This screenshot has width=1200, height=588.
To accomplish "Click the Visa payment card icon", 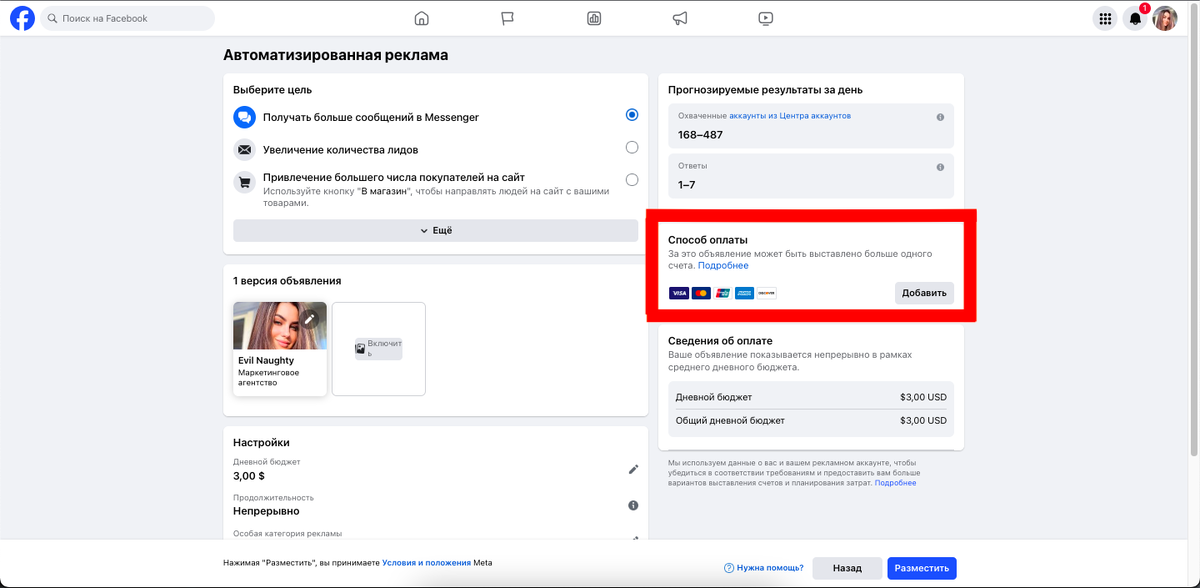I will [676, 292].
